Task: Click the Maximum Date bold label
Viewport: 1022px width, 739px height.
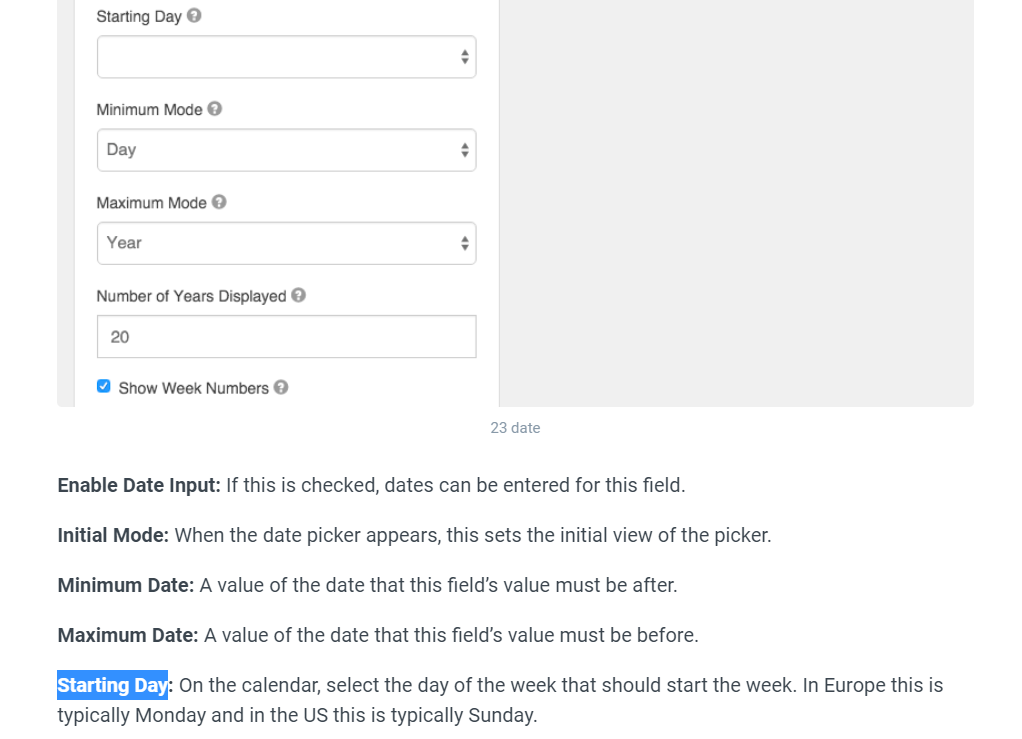Action: click(x=129, y=635)
